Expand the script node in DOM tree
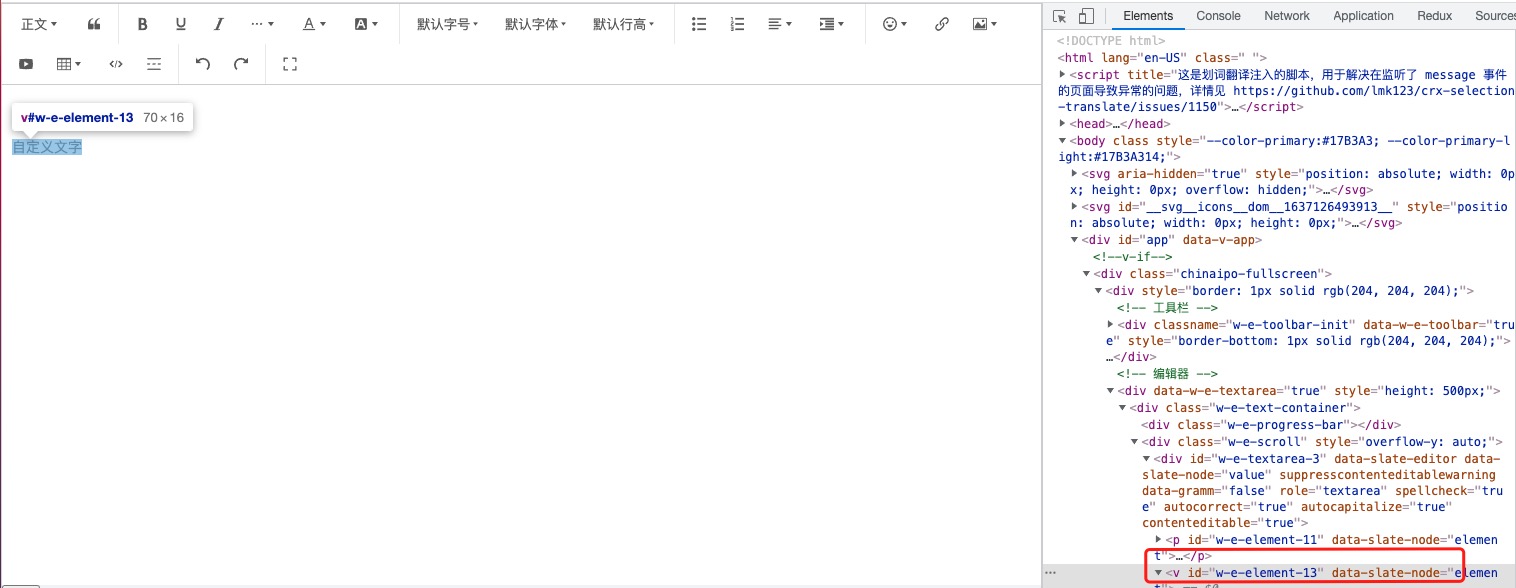Image resolution: width=1516 pixels, height=588 pixels. [1063, 74]
